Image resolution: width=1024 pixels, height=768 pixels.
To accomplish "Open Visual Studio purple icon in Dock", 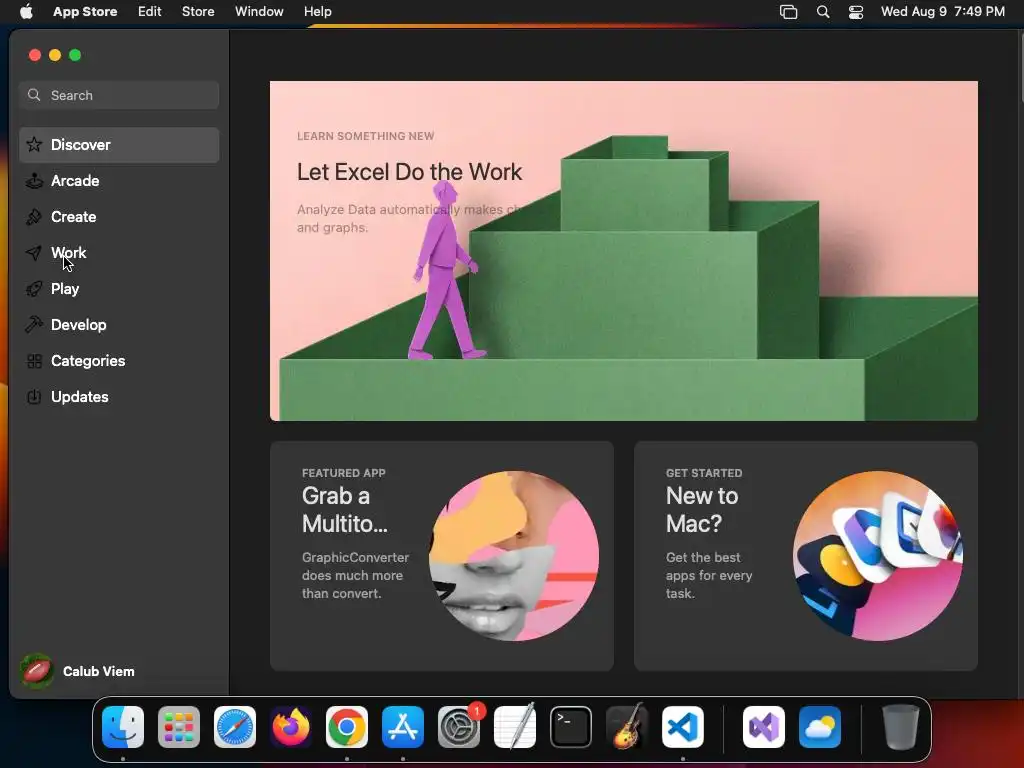I will point(763,727).
